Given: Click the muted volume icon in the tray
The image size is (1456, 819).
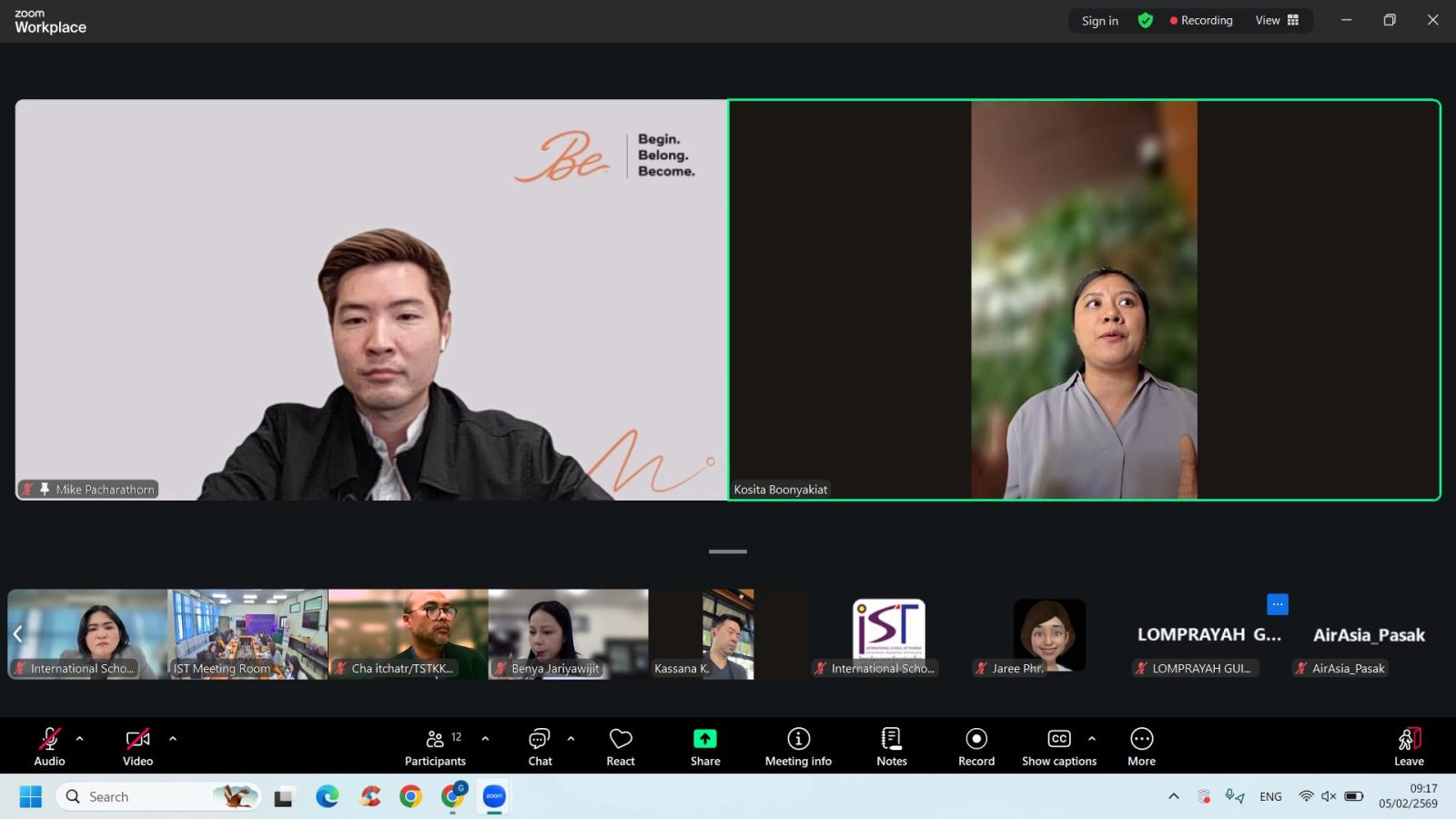Looking at the screenshot, I should click(1329, 796).
